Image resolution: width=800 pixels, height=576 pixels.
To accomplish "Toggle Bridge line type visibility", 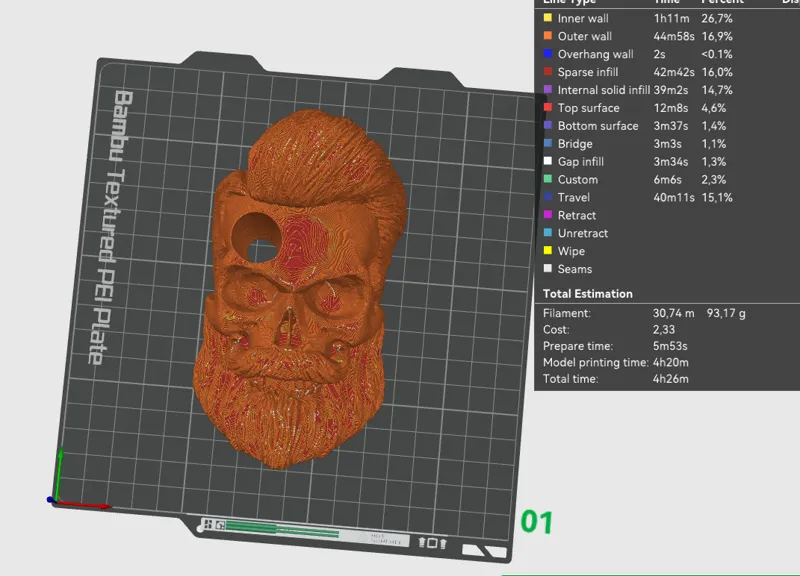I will [547, 143].
